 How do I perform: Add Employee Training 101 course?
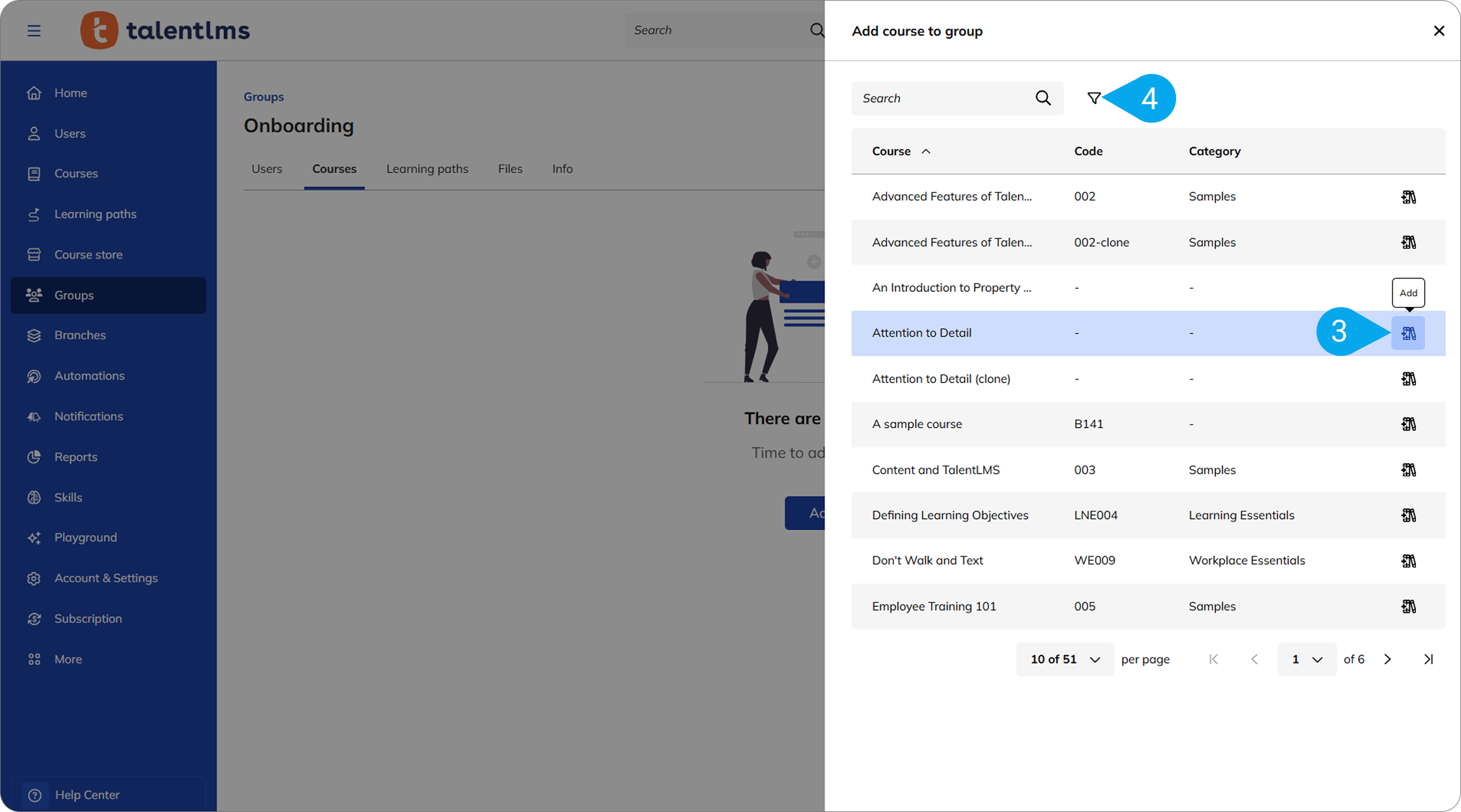[x=1408, y=606]
